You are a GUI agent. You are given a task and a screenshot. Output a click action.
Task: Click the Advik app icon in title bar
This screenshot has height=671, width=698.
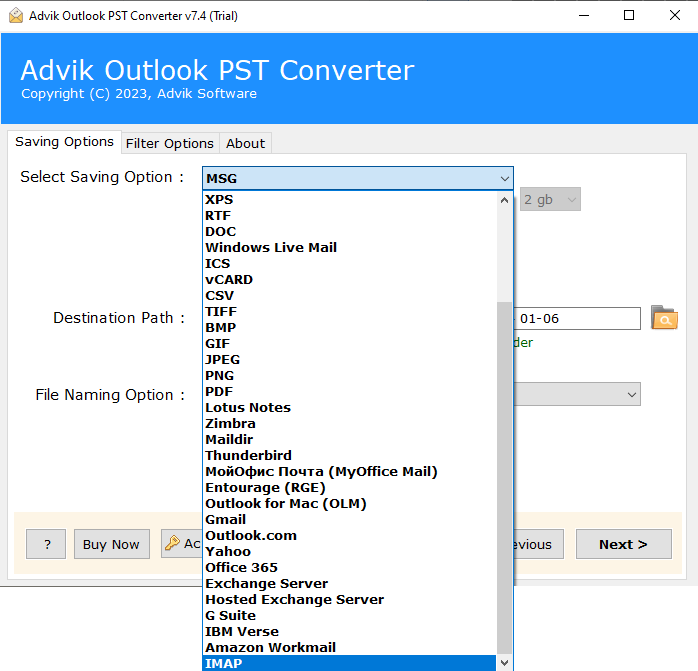(x=16, y=16)
